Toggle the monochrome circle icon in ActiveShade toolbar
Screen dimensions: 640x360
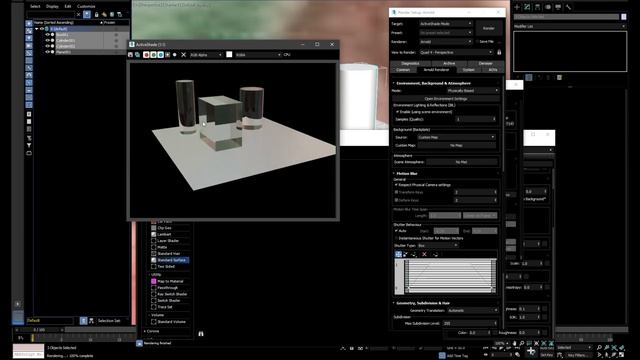pyautogui.click(x=175, y=55)
